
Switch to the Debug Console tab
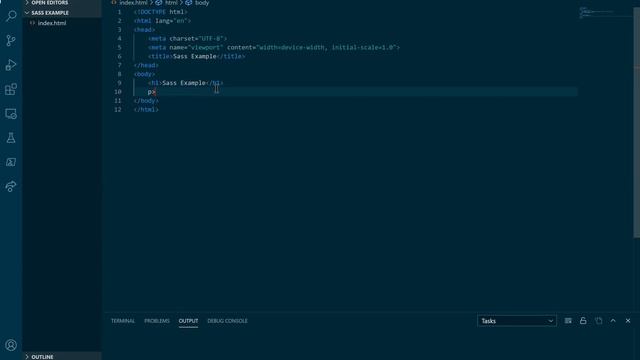pyautogui.click(x=227, y=321)
